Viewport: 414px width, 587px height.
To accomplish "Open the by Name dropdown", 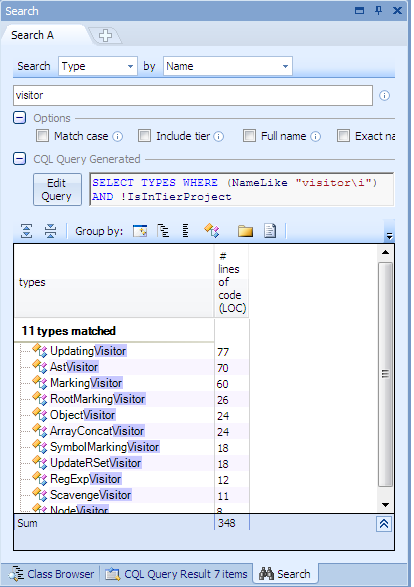I will (x=228, y=66).
